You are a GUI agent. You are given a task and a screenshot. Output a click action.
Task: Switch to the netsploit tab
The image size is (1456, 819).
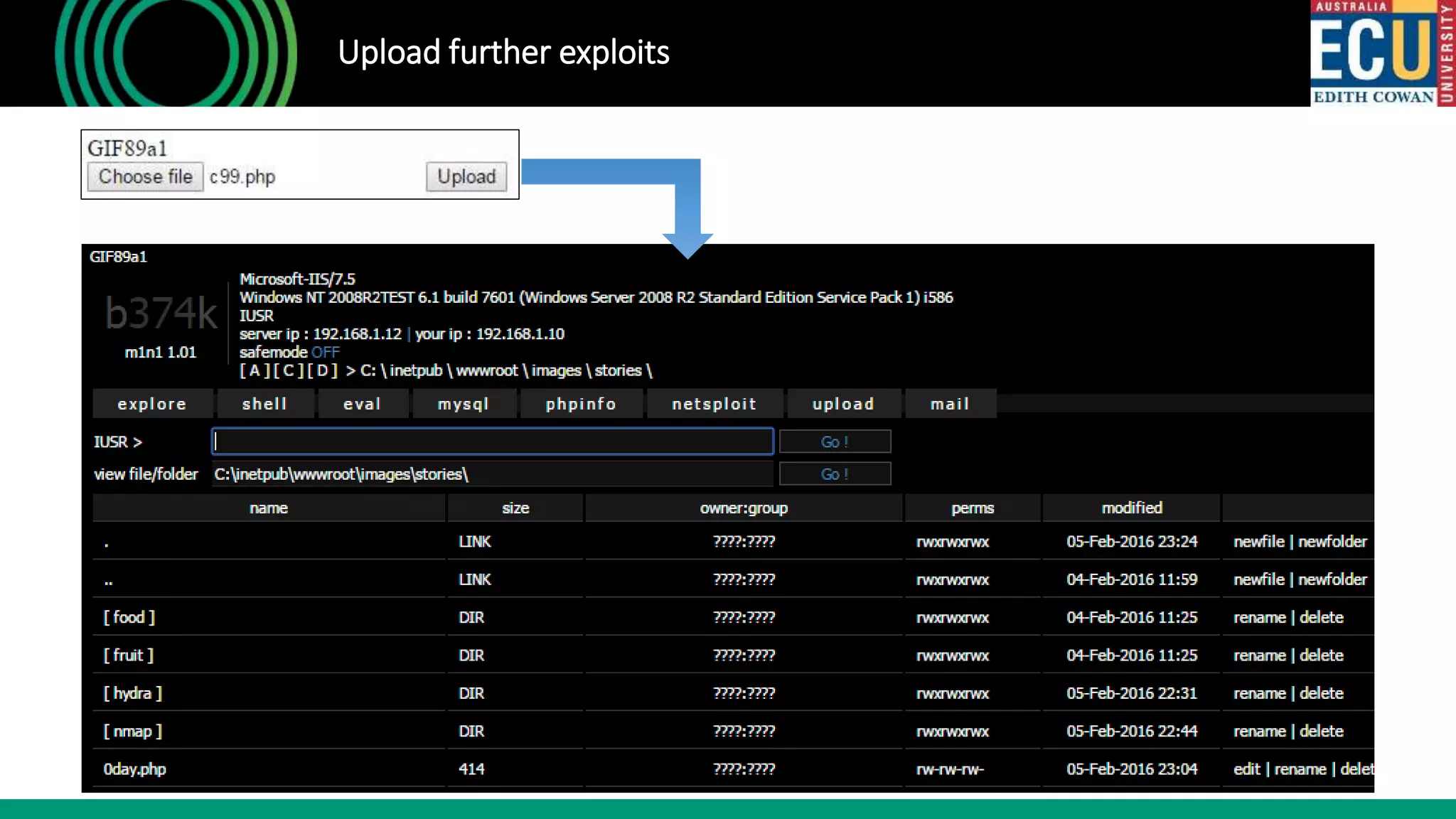(x=714, y=404)
